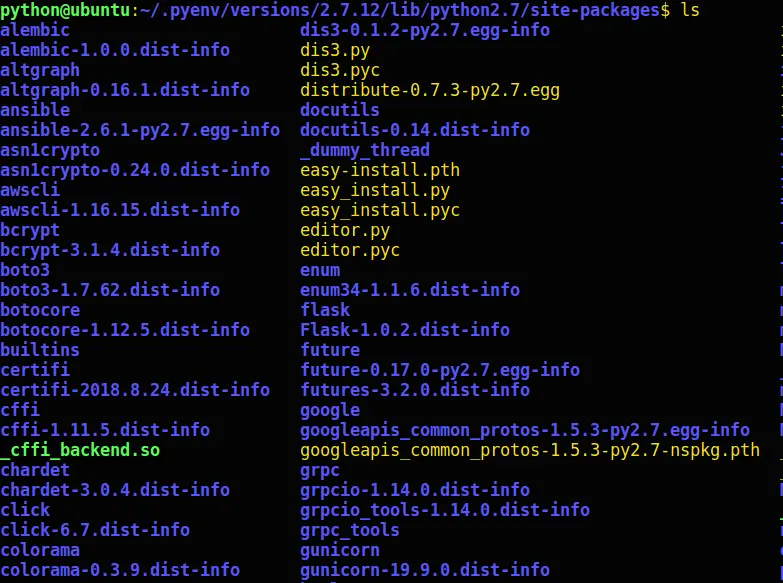Screen dimensions: 783x583
Task: Click the 'easy_install.pyc' file name
Action: (380, 210)
